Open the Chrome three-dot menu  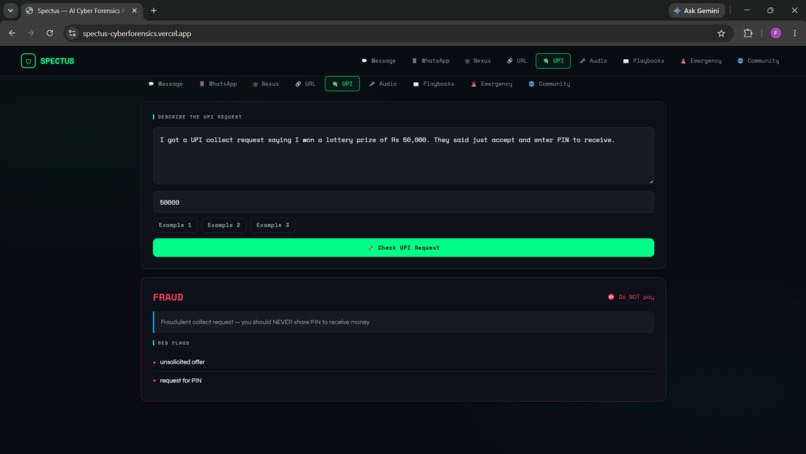(x=795, y=33)
